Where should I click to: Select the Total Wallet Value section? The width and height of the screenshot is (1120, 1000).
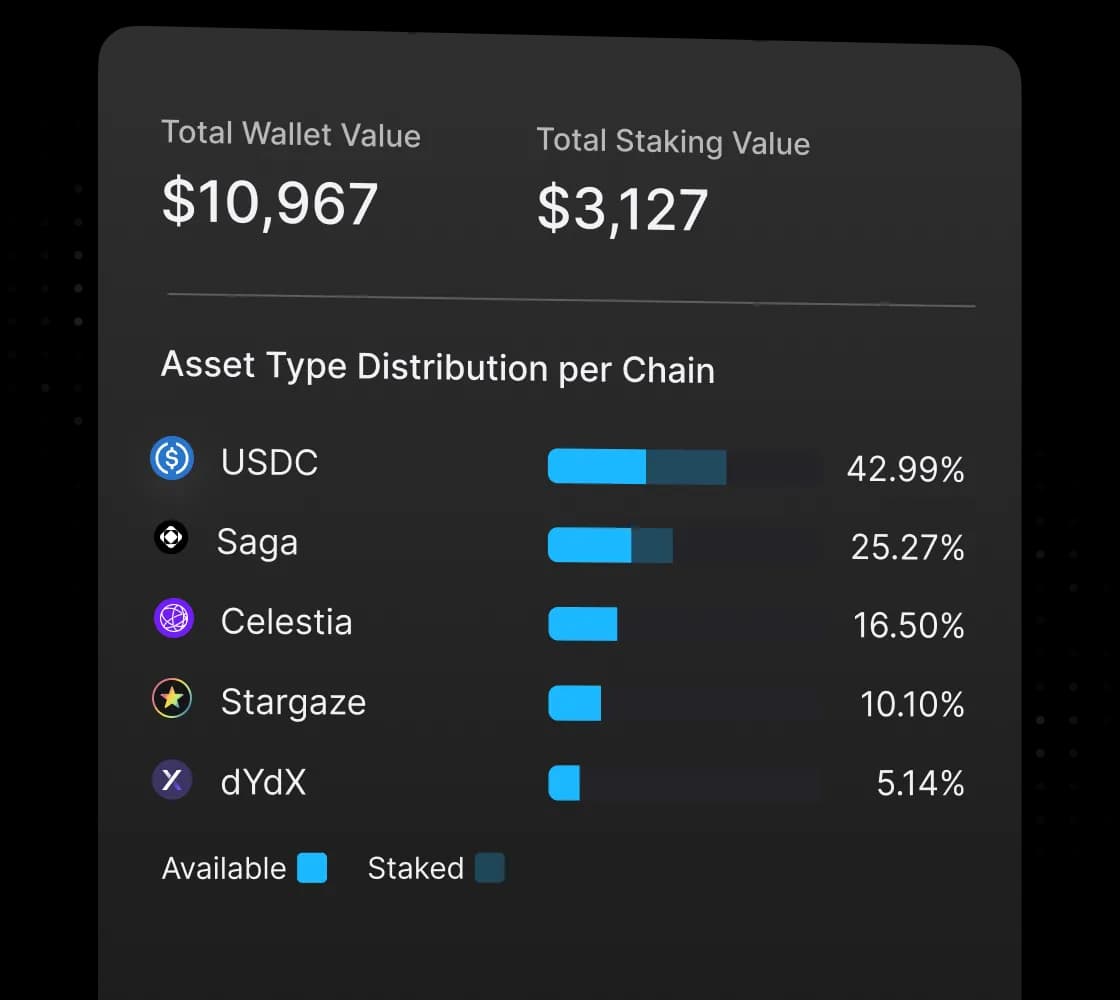coord(290,133)
